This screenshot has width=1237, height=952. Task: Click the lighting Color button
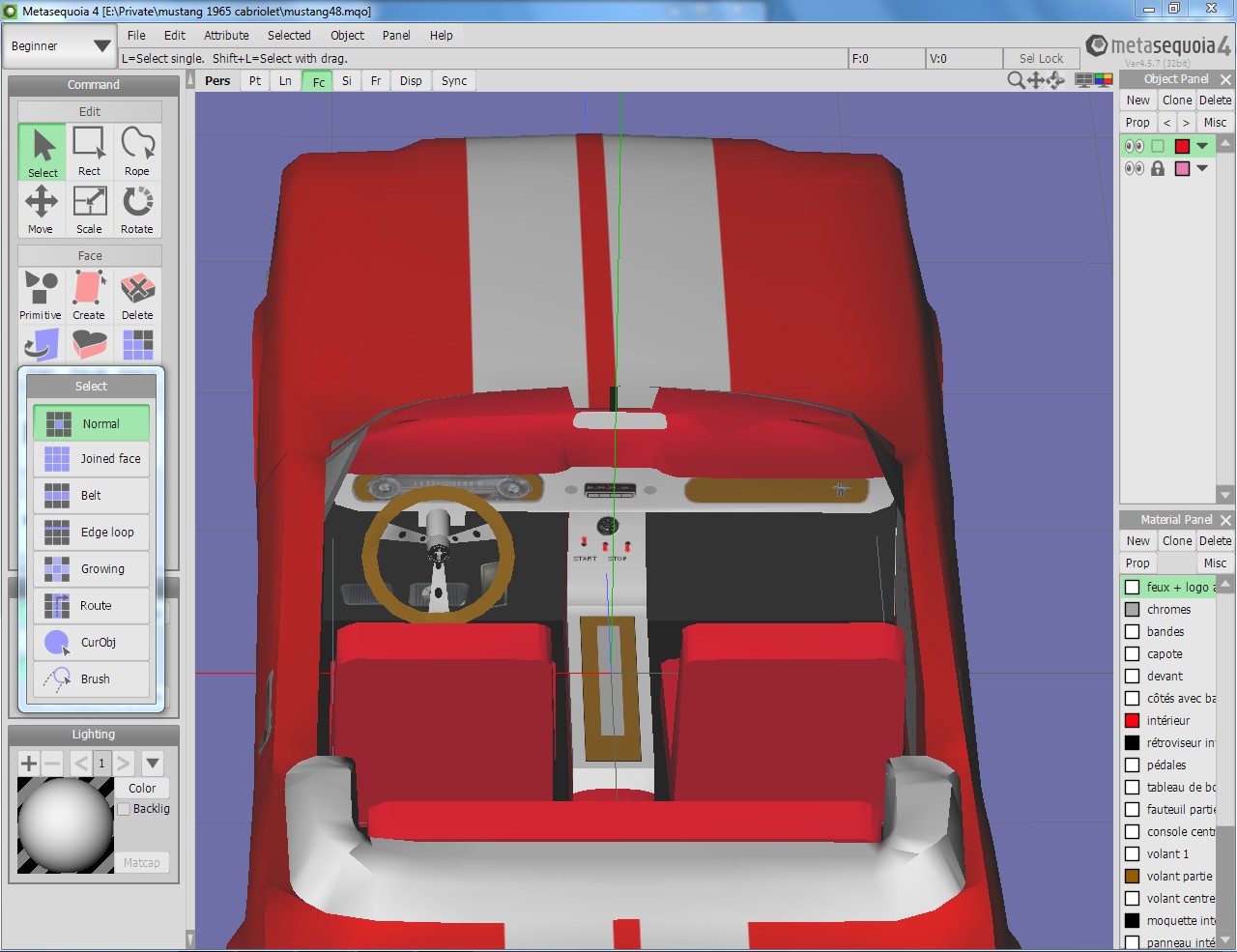142,788
